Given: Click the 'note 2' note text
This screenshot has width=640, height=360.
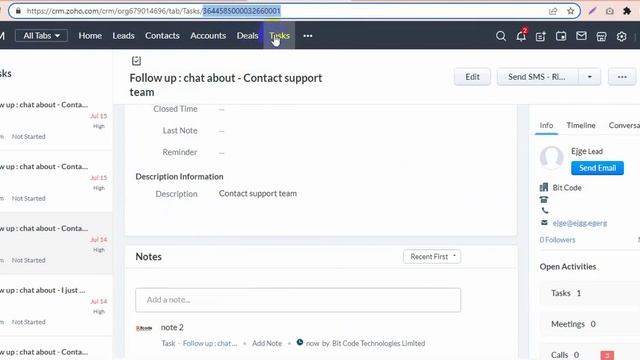Looking at the screenshot, I should pyautogui.click(x=172, y=327).
